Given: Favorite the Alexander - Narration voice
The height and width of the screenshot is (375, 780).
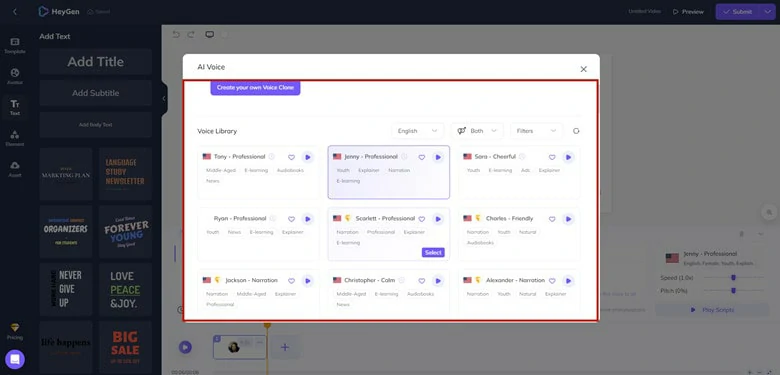Looking at the screenshot, I should (x=552, y=281).
